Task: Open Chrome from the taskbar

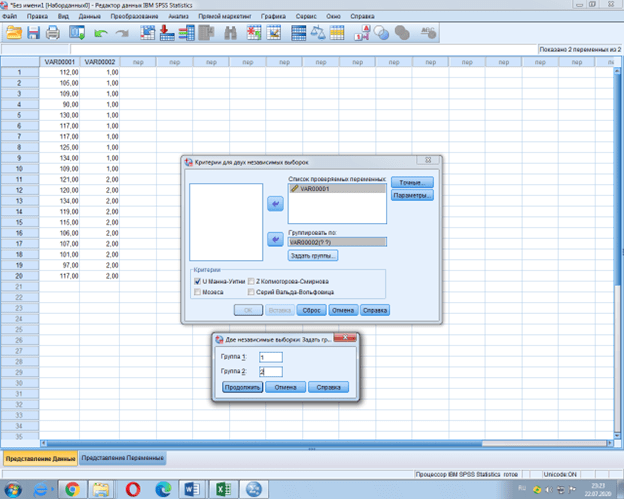Action: pyautogui.click(x=72, y=489)
